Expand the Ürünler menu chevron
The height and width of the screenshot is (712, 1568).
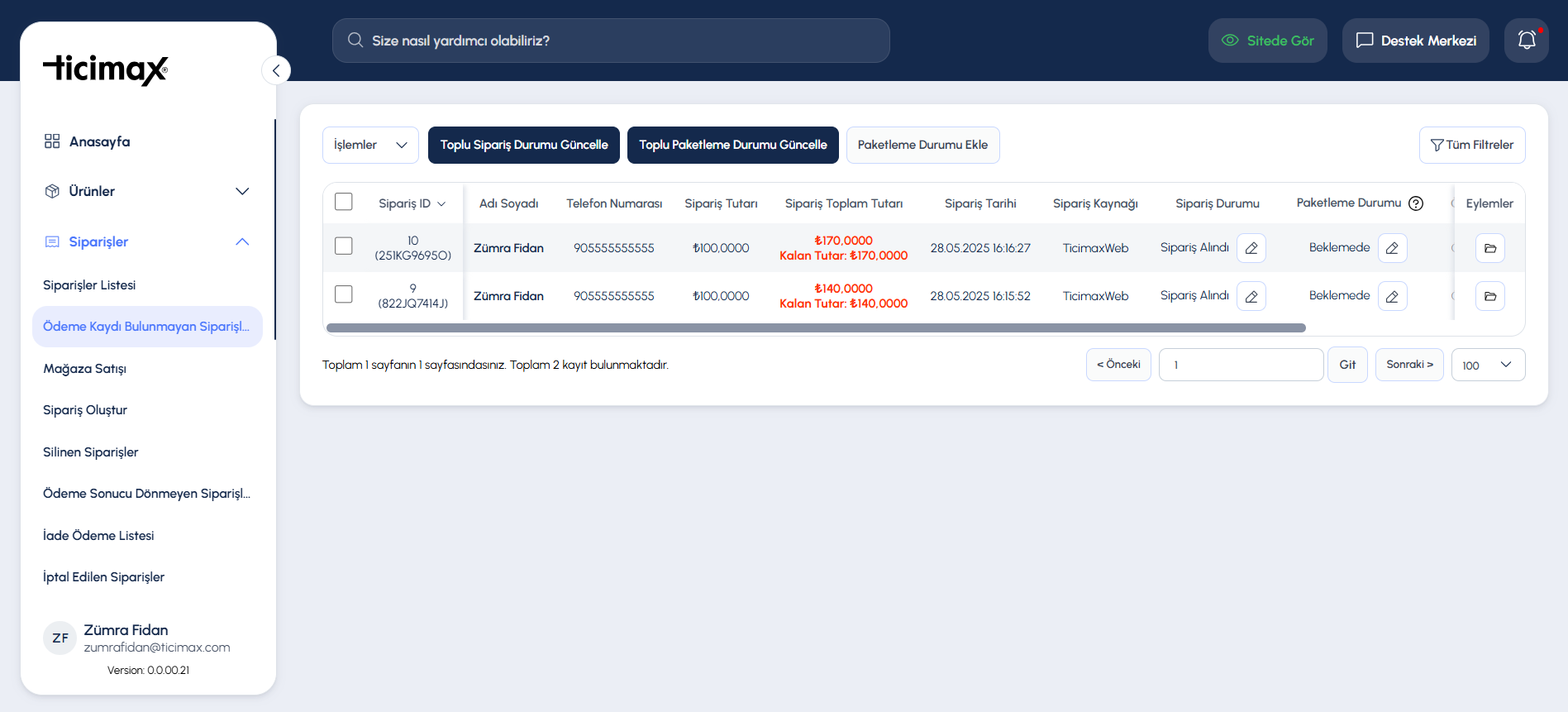click(242, 191)
